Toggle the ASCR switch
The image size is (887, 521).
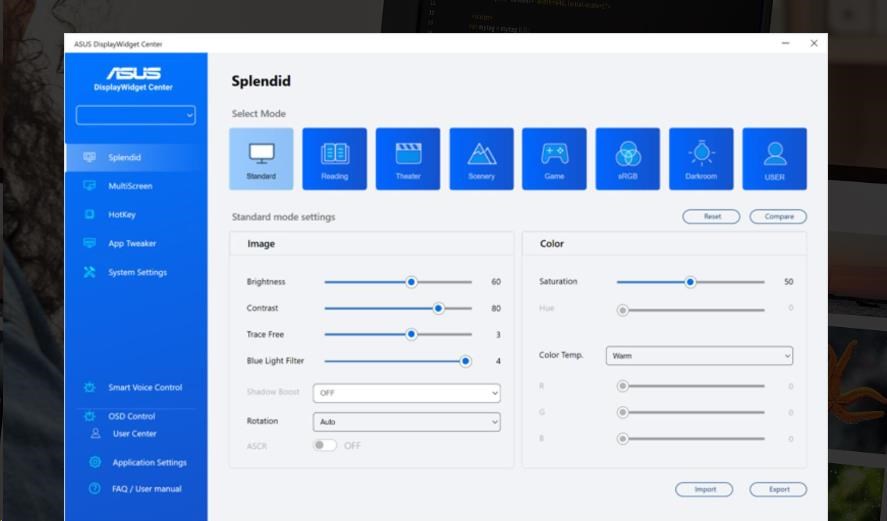tap(325, 445)
